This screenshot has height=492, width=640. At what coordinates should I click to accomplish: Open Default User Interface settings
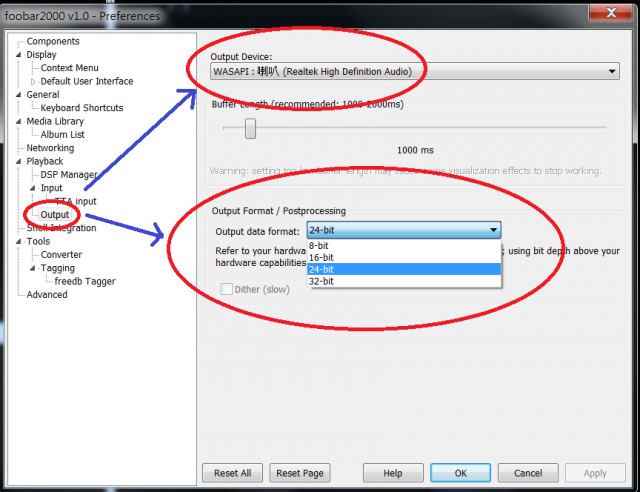87,81
